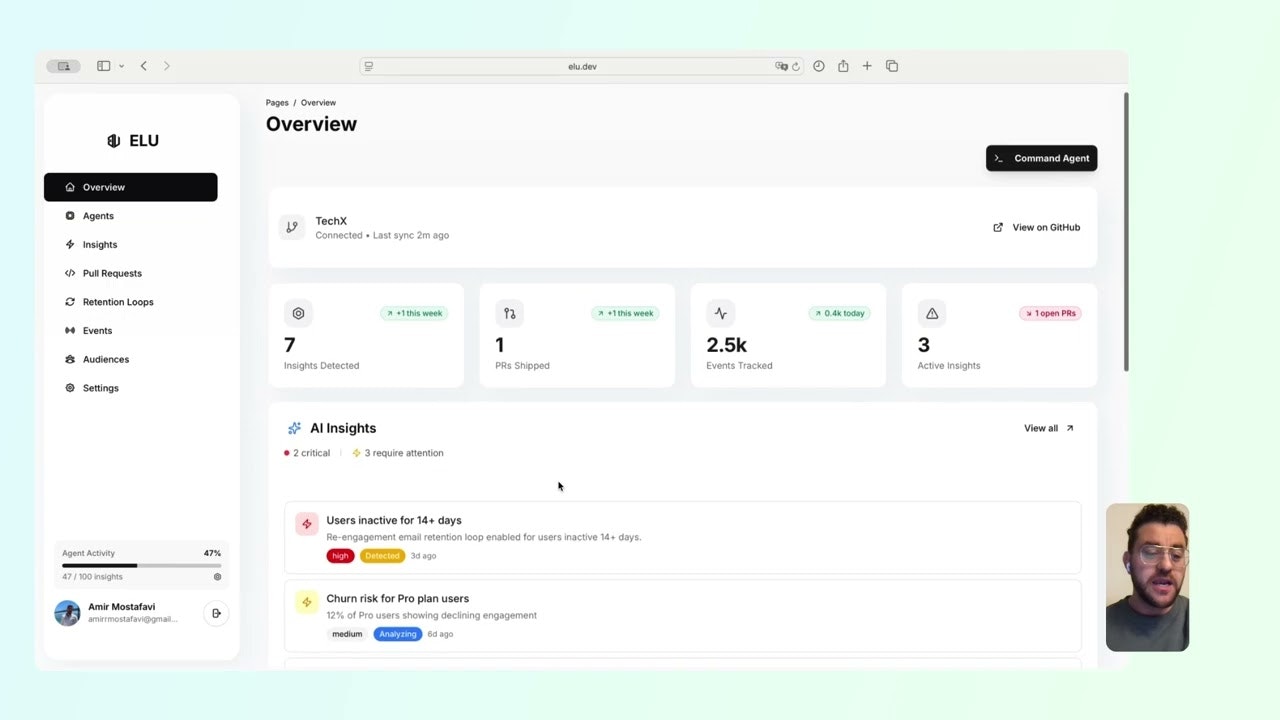Click the Pages breadcrumb
This screenshot has height=720, width=1280.
(277, 103)
